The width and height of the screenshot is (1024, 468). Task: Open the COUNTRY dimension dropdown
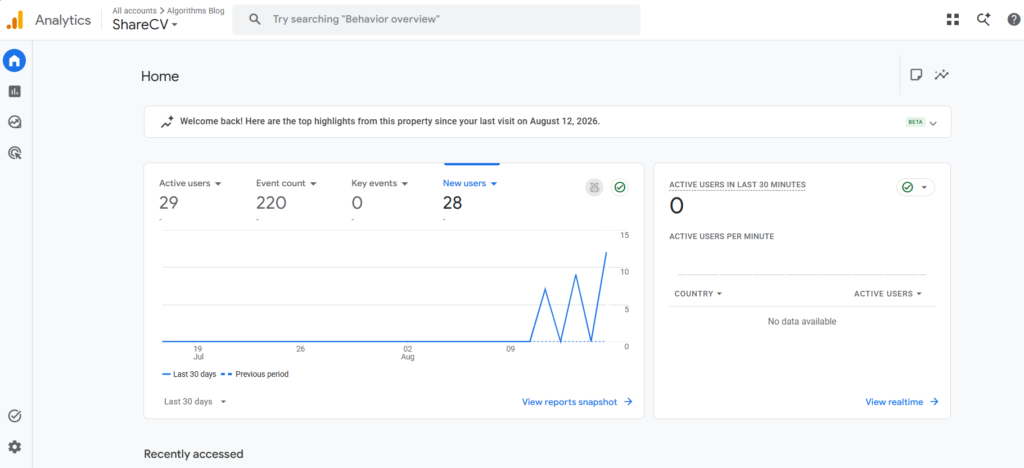coord(698,294)
